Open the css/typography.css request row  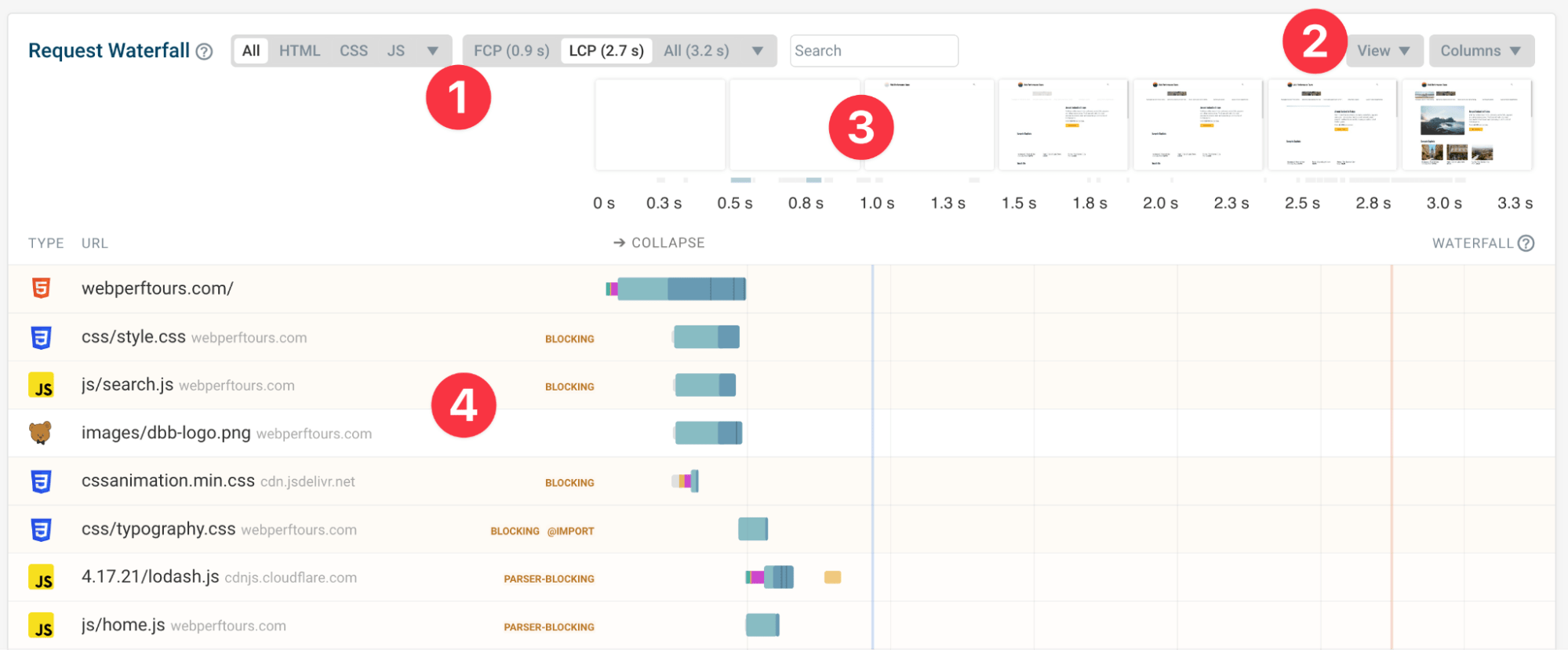(x=158, y=529)
